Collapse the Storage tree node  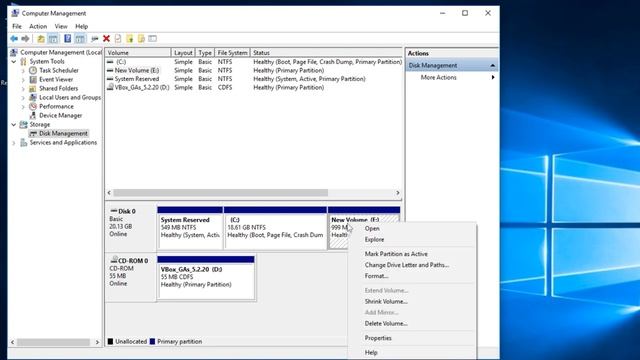14,124
